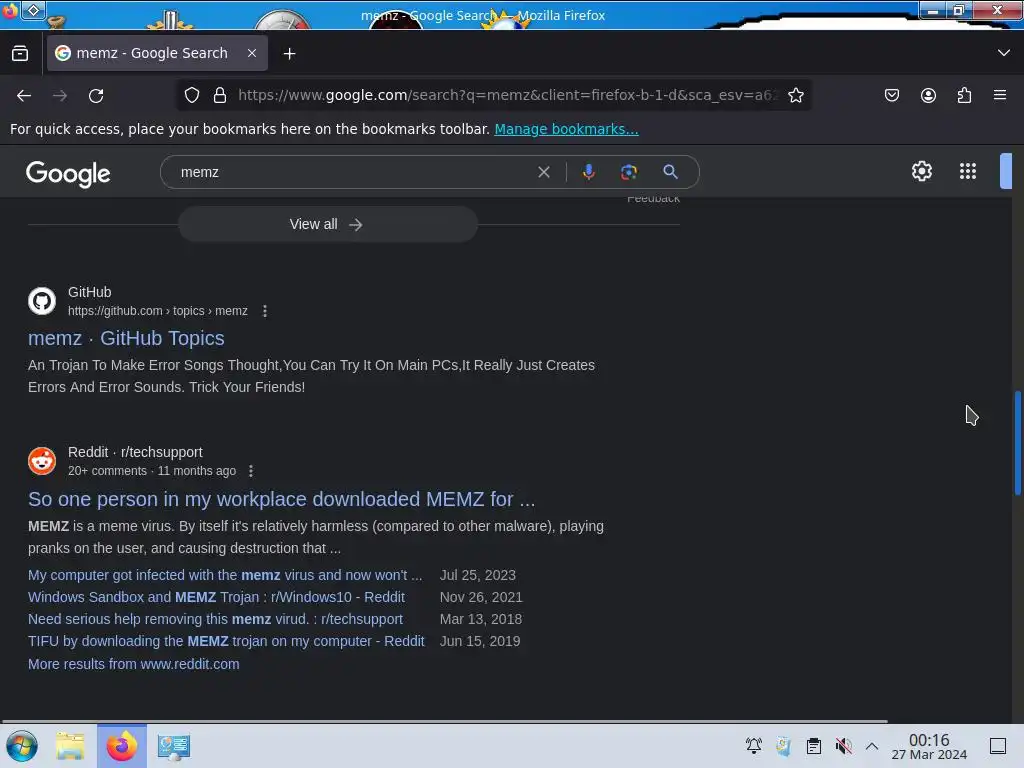This screenshot has height=768, width=1024.
Task: Click the horizontal scrollbar at bottom
Action: [444, 722]
